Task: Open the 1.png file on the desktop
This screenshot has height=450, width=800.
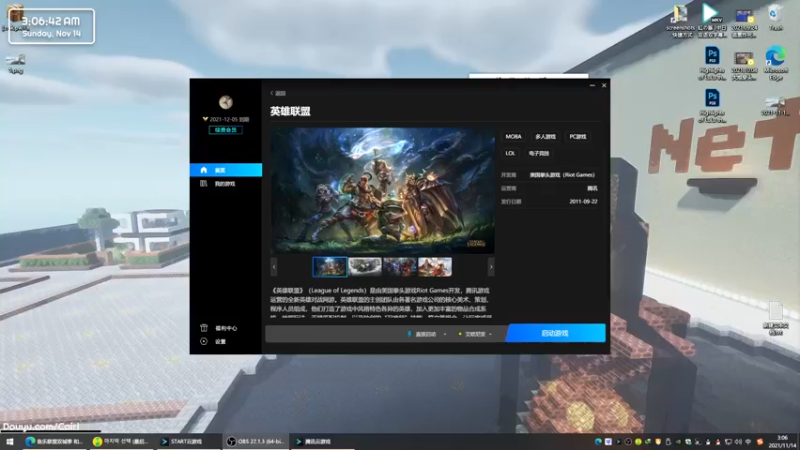Action: [16, 63]
